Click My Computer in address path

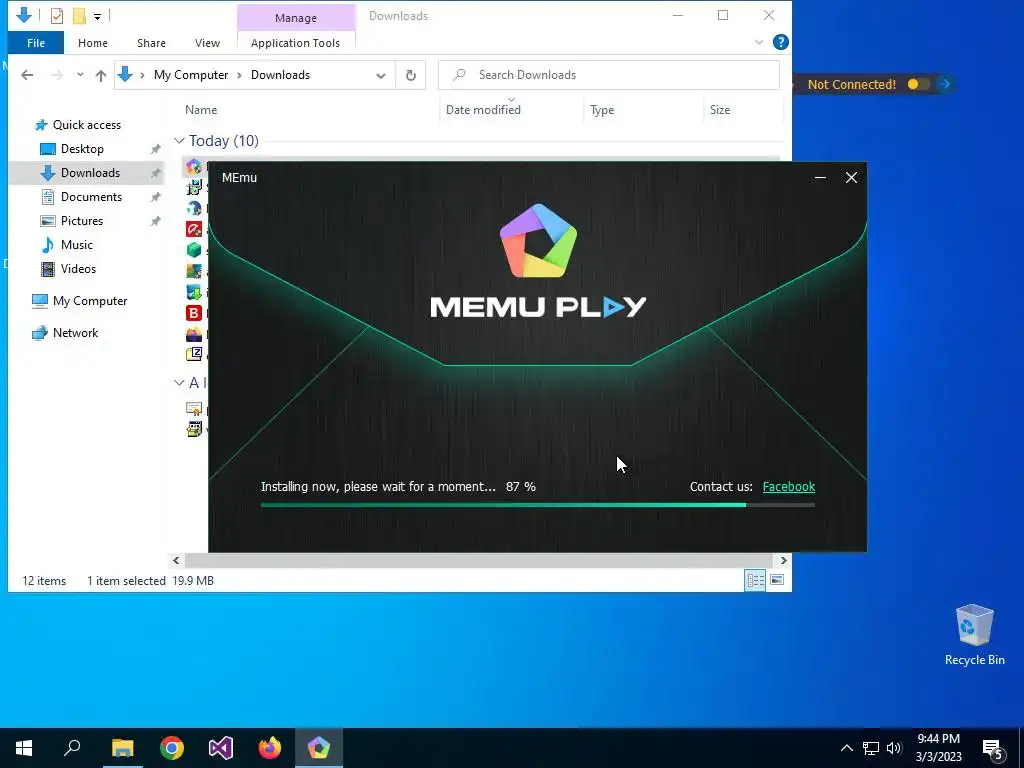click(x=191, y=75)
